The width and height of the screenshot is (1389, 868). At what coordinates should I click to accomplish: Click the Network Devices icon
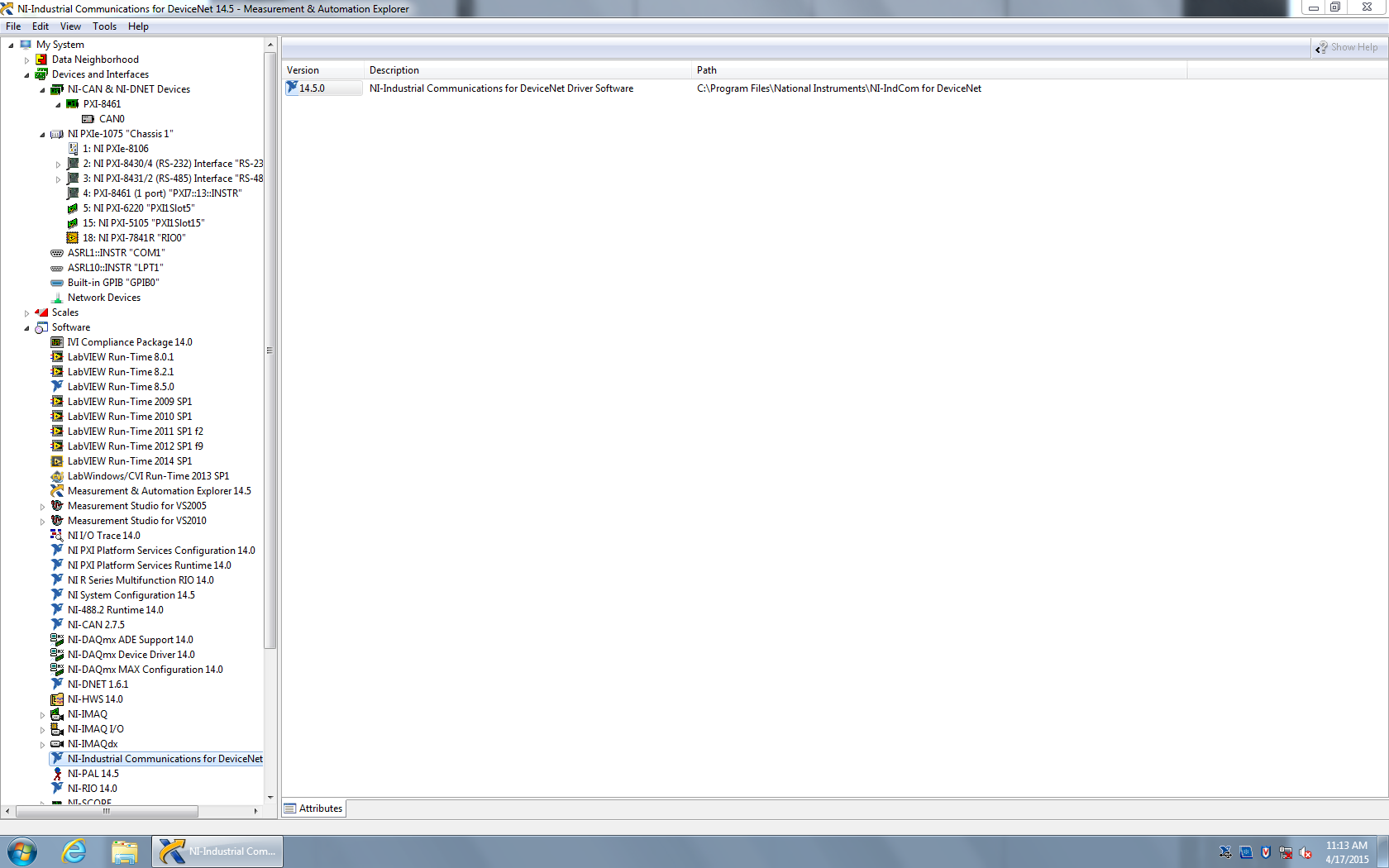coord(57,298)
